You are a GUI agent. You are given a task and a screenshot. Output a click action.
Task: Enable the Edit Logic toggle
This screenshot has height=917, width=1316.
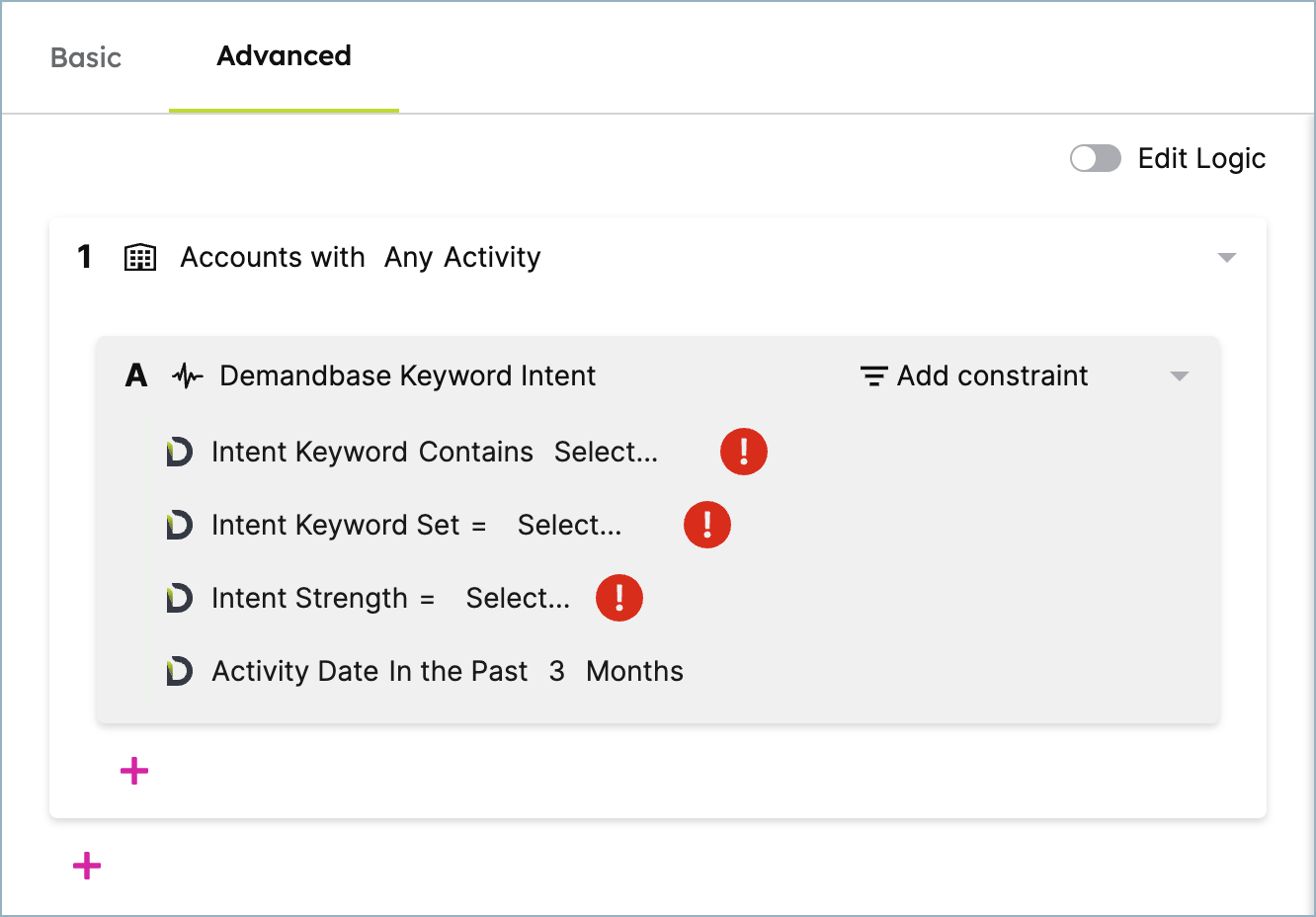tap(1095, 158)
